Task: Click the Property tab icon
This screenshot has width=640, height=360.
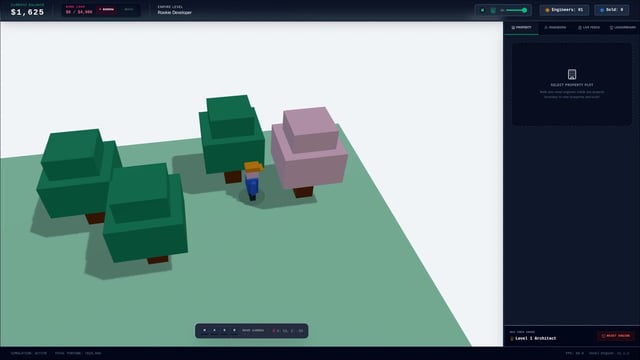Action: (513, 27)
